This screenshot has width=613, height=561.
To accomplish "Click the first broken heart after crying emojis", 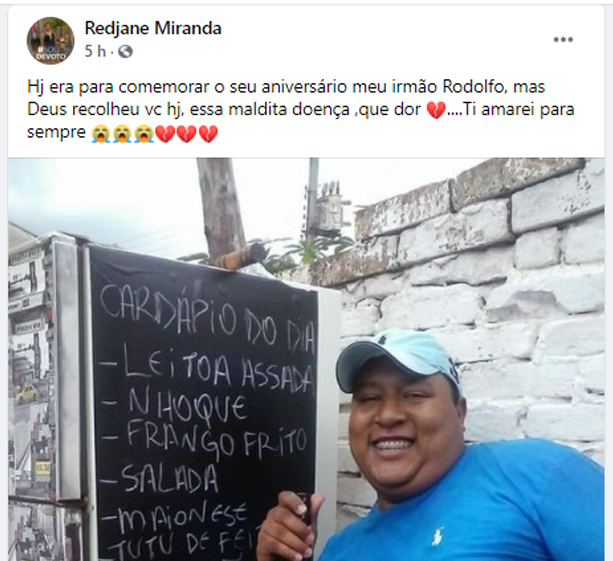I will [165, 134].
